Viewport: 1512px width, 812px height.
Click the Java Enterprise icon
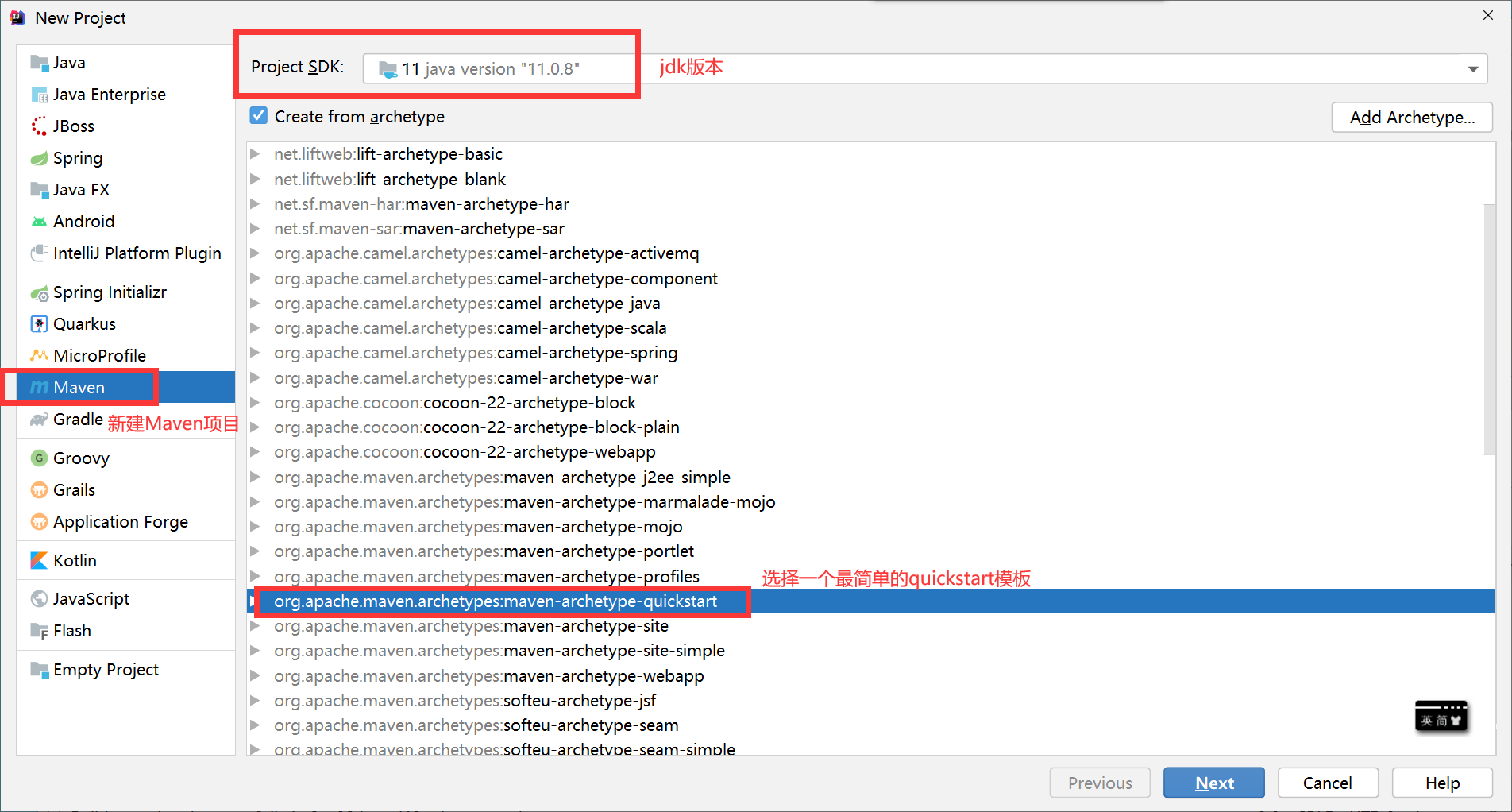(39, 95)
